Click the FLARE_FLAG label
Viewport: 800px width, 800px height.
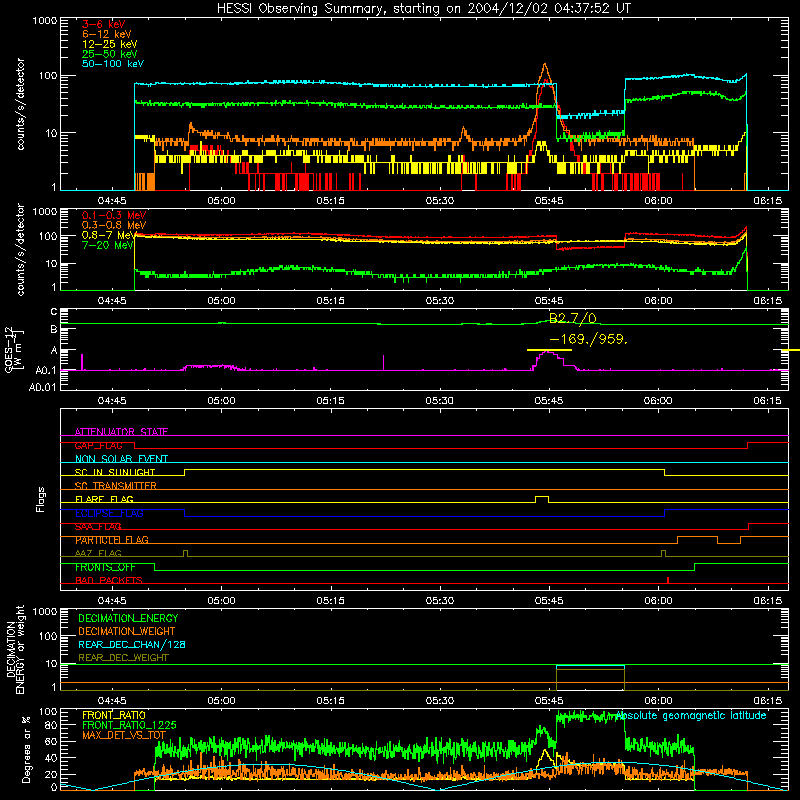pyautogui.click(x=104, y=499)
